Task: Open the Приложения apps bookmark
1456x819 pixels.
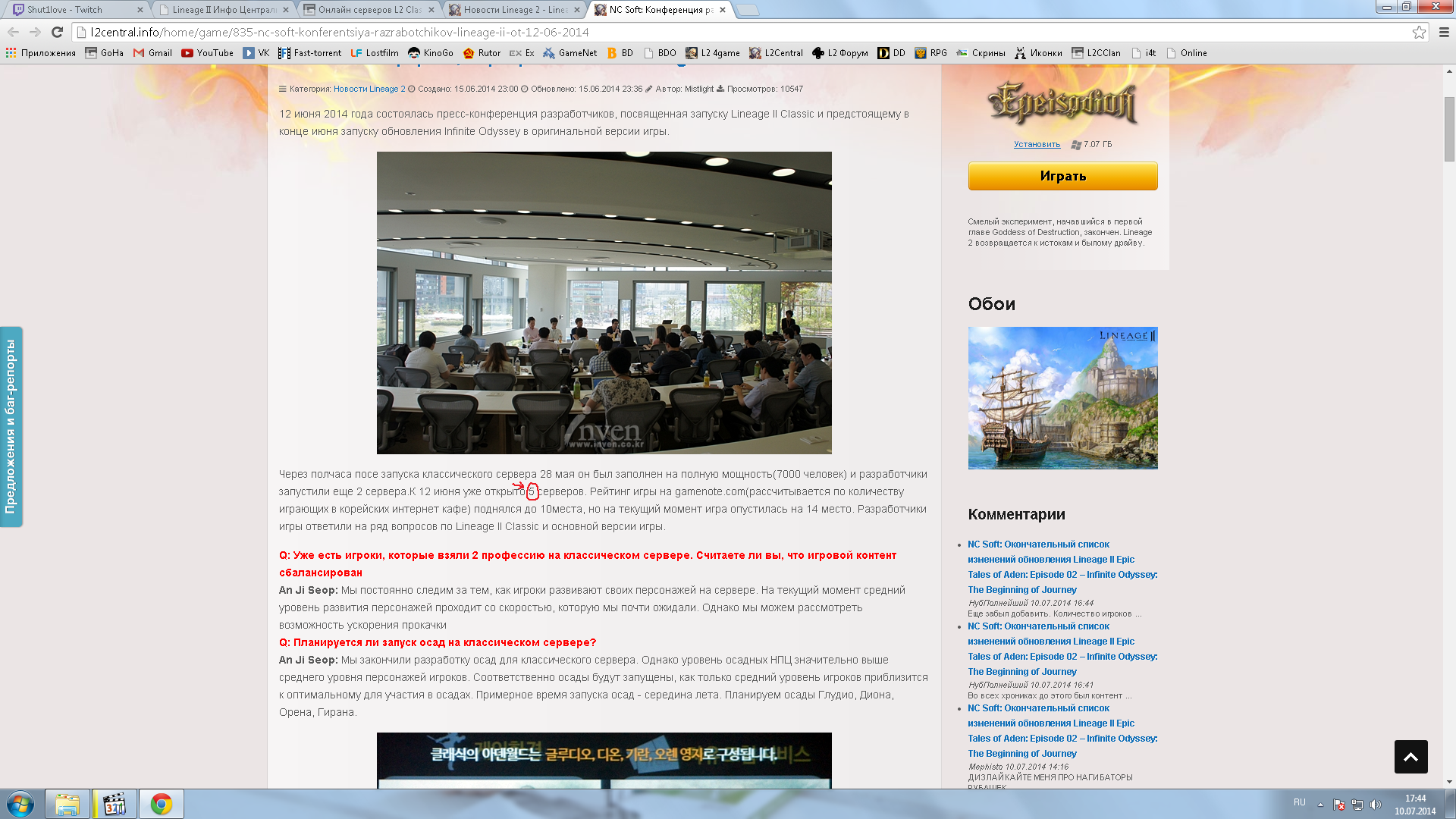Action: pyautogui.click(x=41, y=53)
